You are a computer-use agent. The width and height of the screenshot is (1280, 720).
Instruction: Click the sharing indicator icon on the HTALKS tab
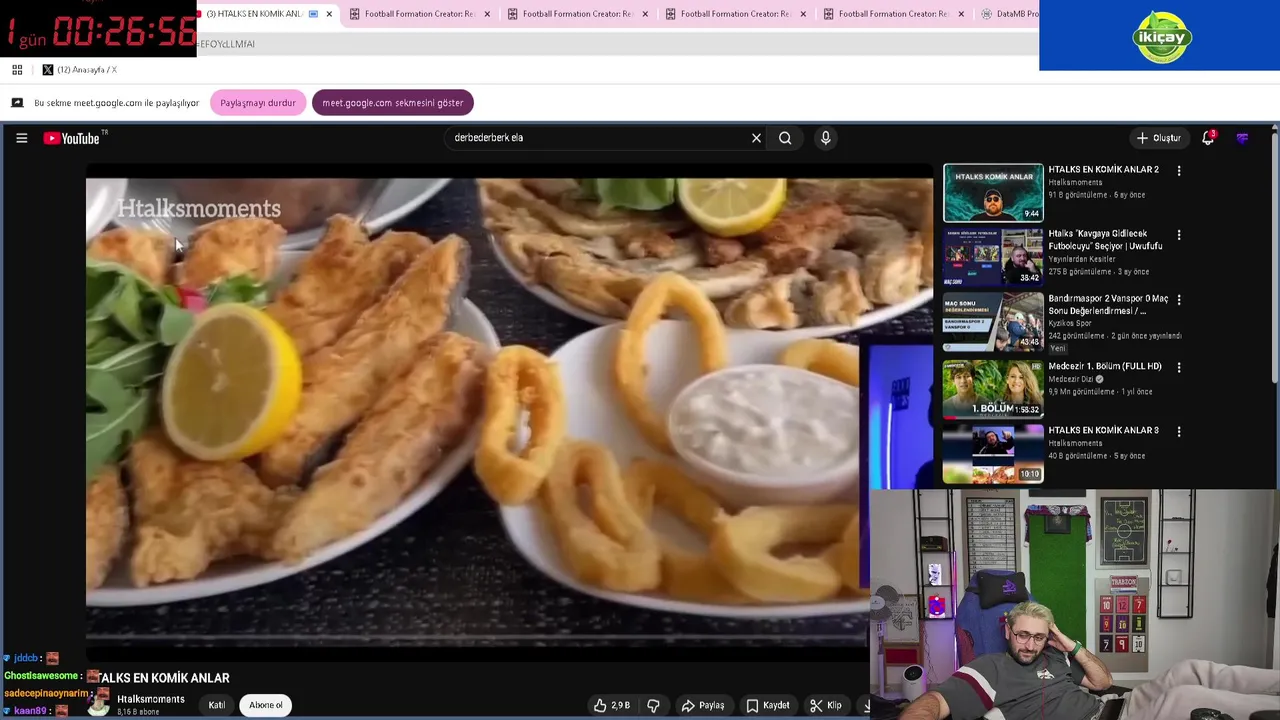pyautogui.click(x=313, y=14)
